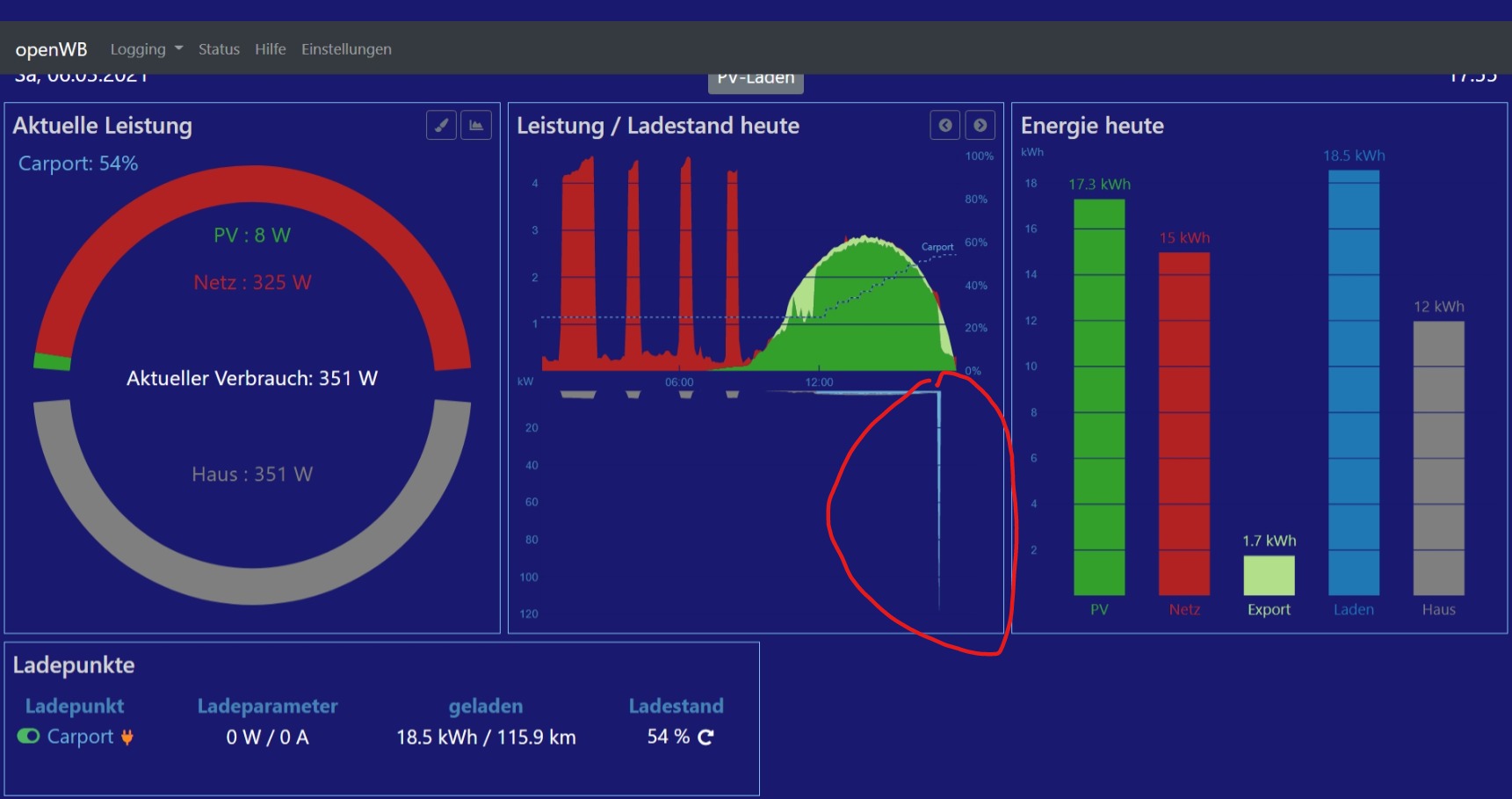Toggle the Carport charge point switch
The width and height of the screenshot is (1512, 799).
tap(28, 737)
